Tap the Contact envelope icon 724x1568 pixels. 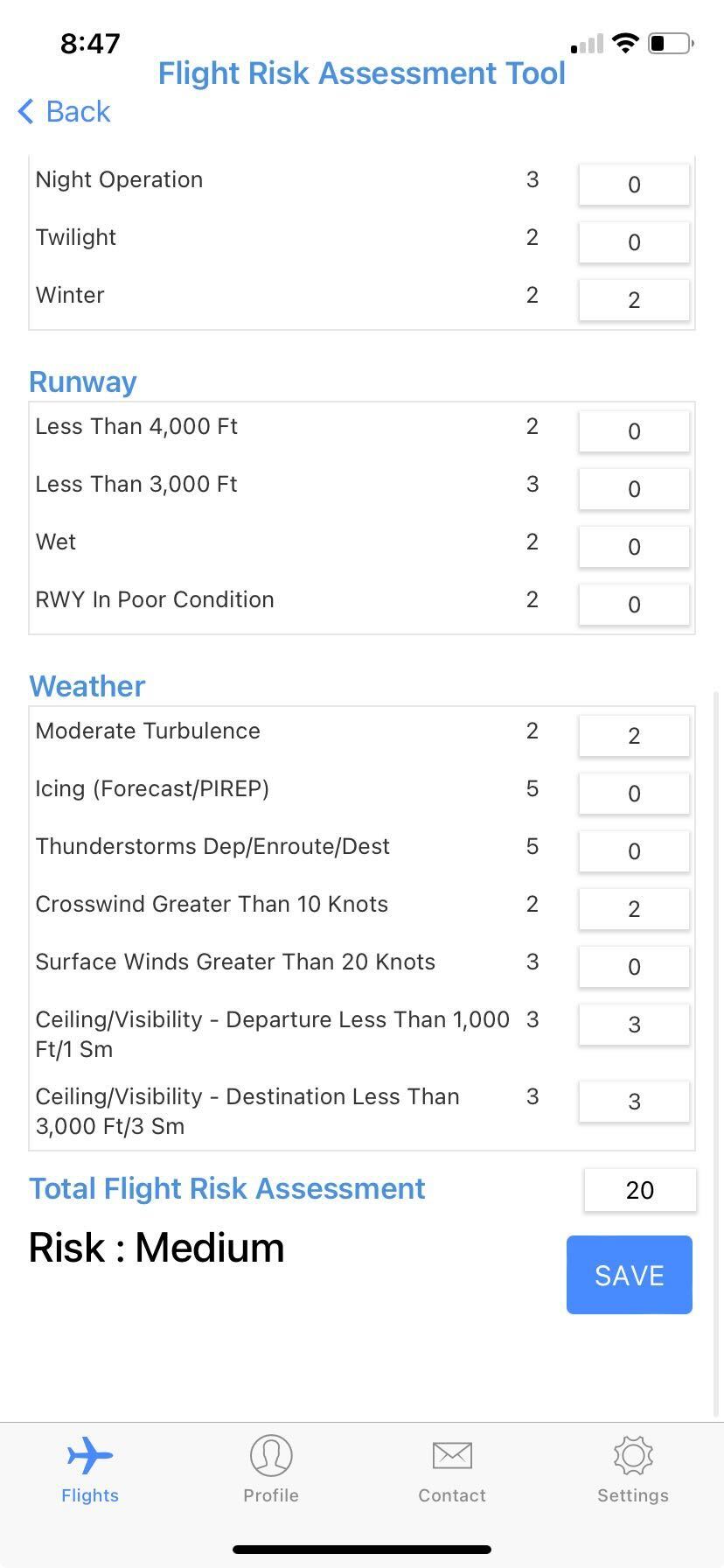(452, 1456)
